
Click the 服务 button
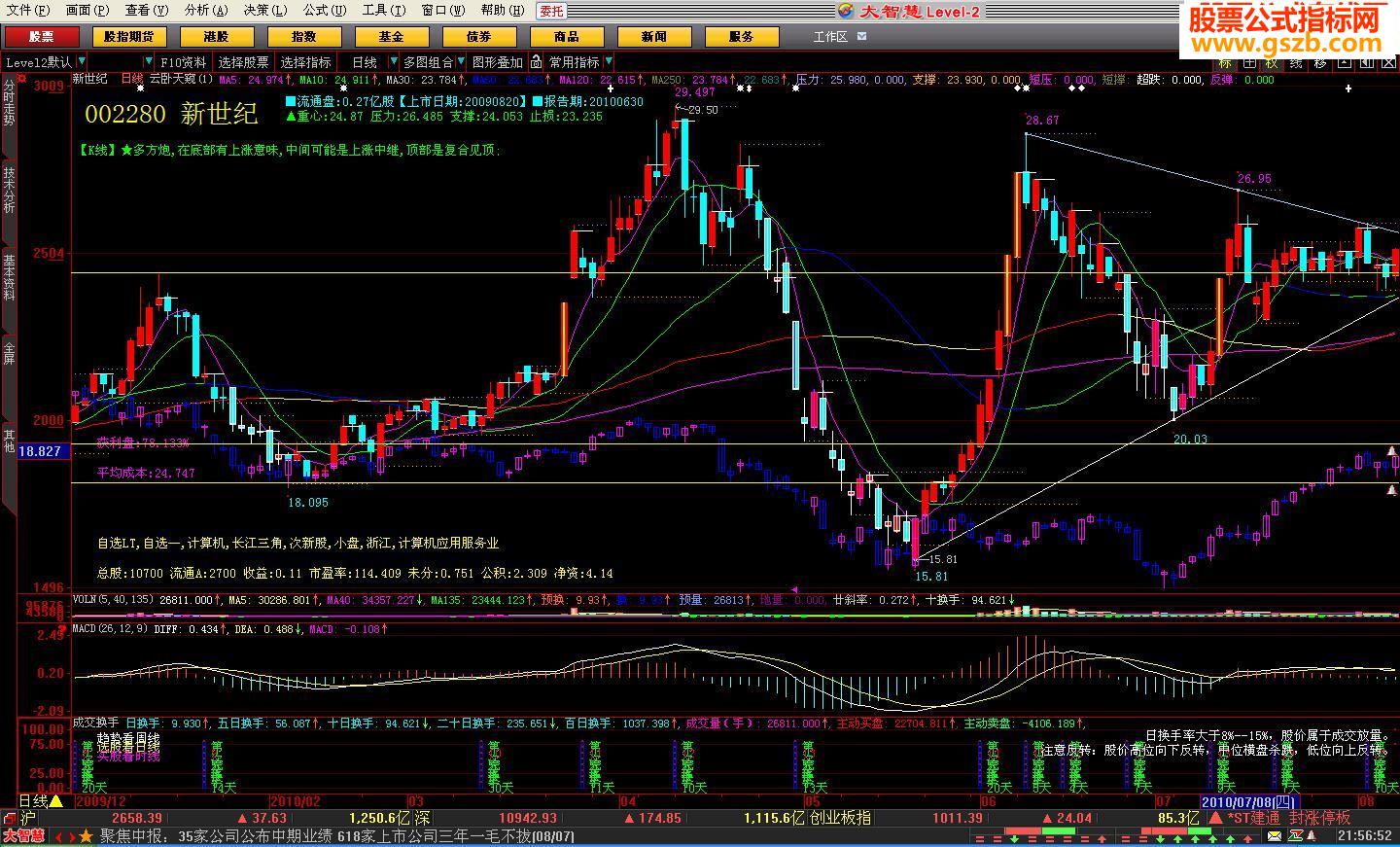pyautogui.click(x=742, y=37)
